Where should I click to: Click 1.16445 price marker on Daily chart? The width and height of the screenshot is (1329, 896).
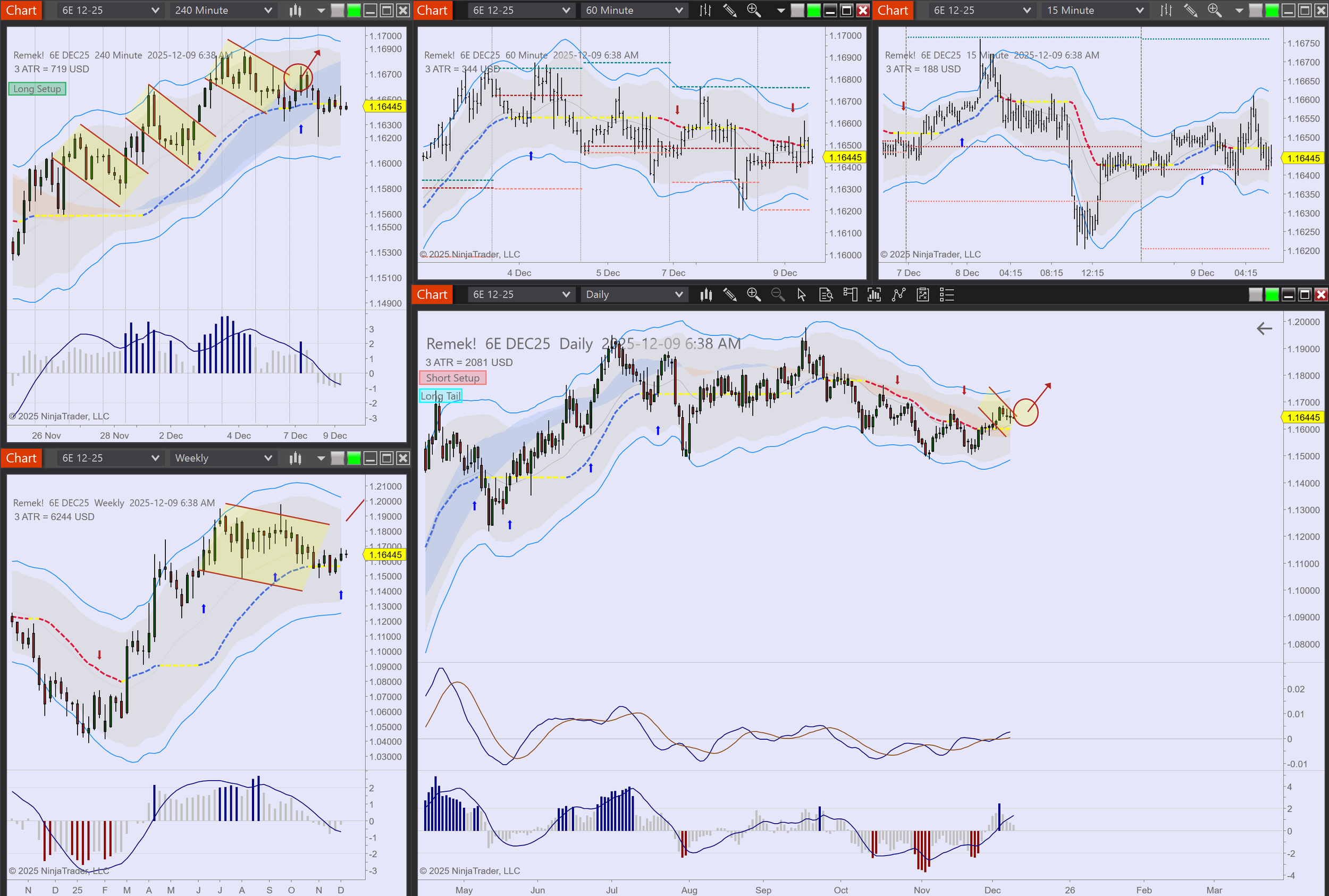(x=1303, y=417)
